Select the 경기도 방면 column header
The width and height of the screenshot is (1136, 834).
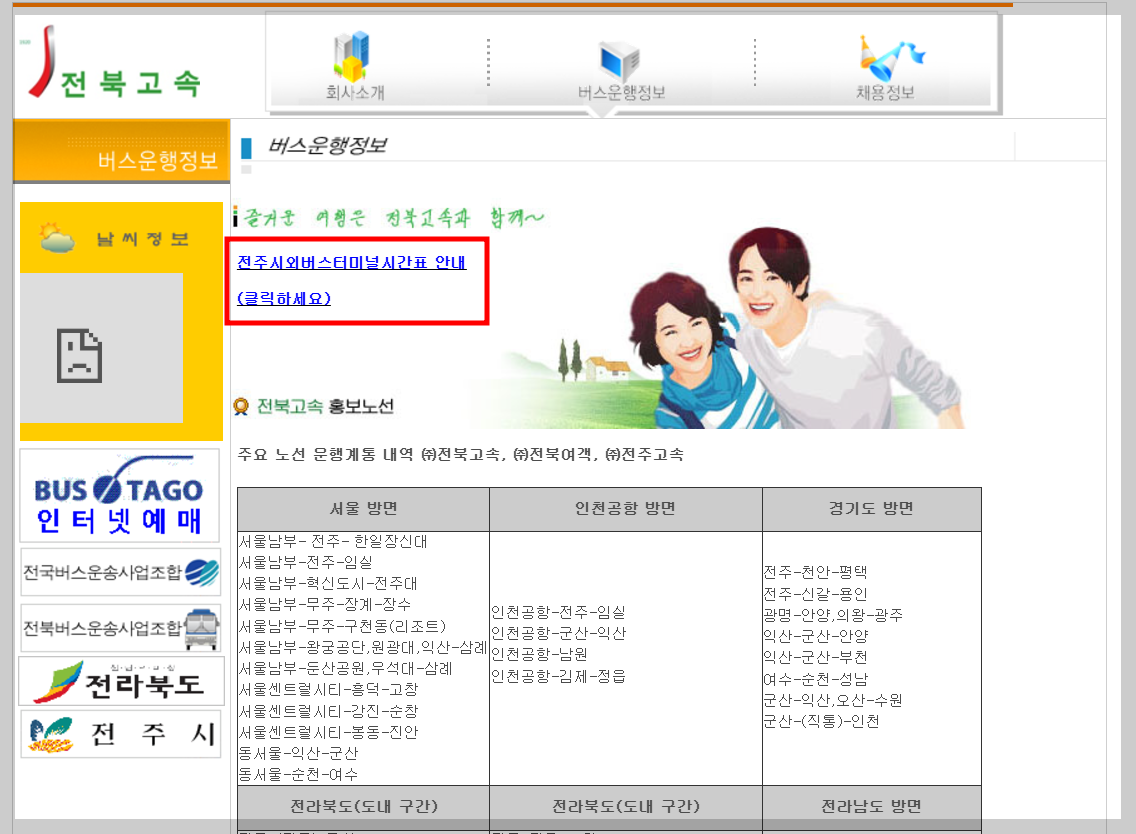click(x=872, y=509)
